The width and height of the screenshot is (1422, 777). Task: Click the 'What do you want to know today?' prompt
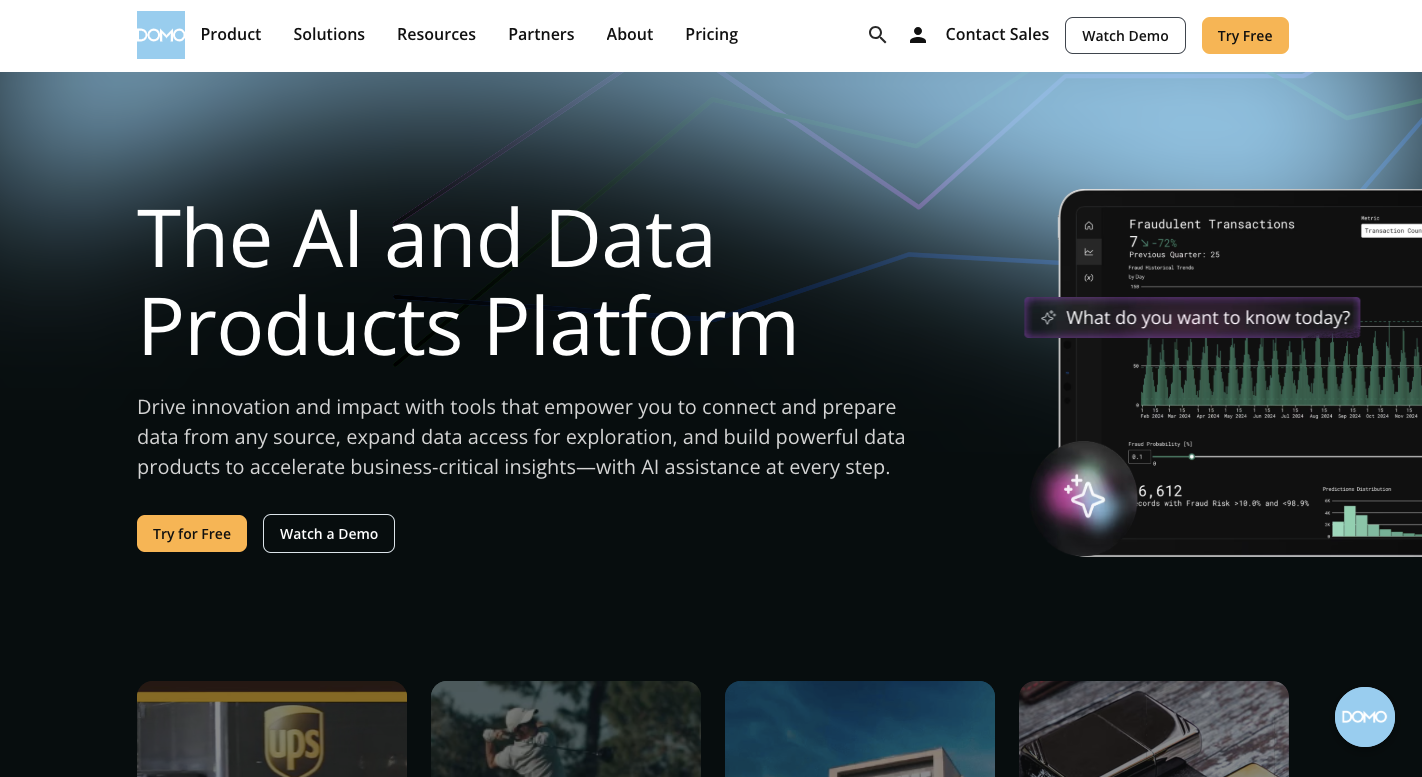point(1192,318)
